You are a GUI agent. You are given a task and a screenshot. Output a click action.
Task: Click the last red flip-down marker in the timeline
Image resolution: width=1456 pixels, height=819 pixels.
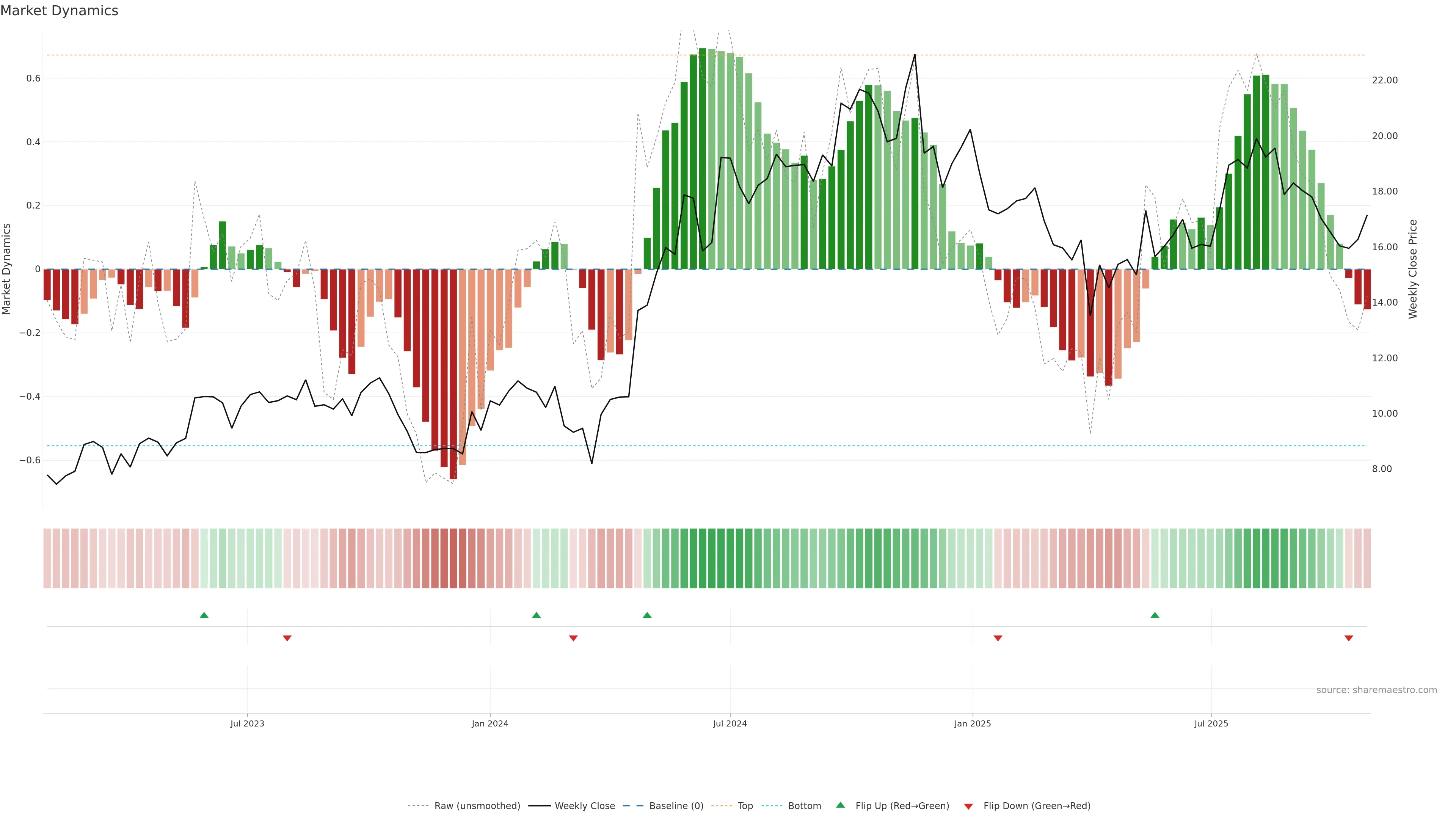[x=1349, y=638]
